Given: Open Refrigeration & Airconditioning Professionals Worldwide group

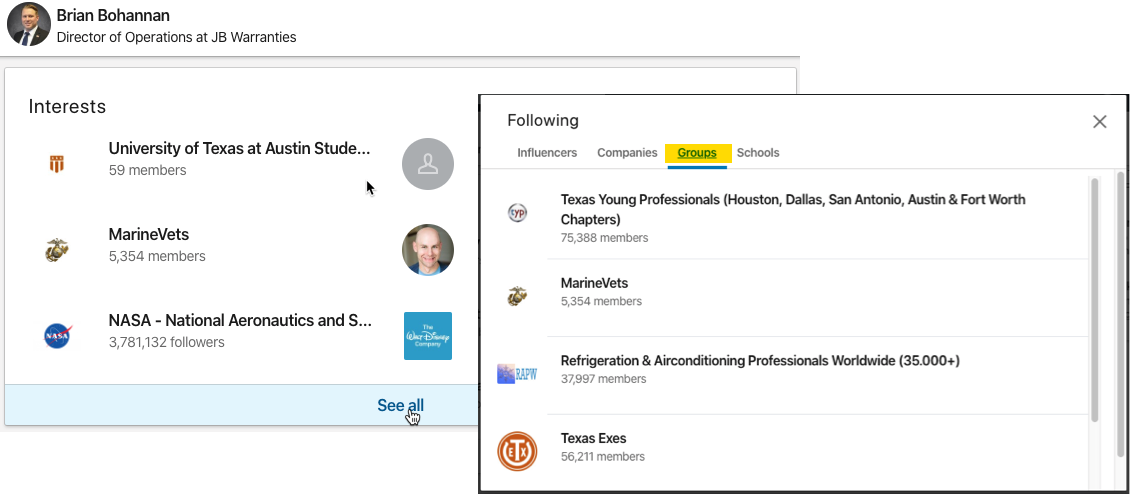Looking at the screenshot, I should pyautogui.click(x=760, y=360).
